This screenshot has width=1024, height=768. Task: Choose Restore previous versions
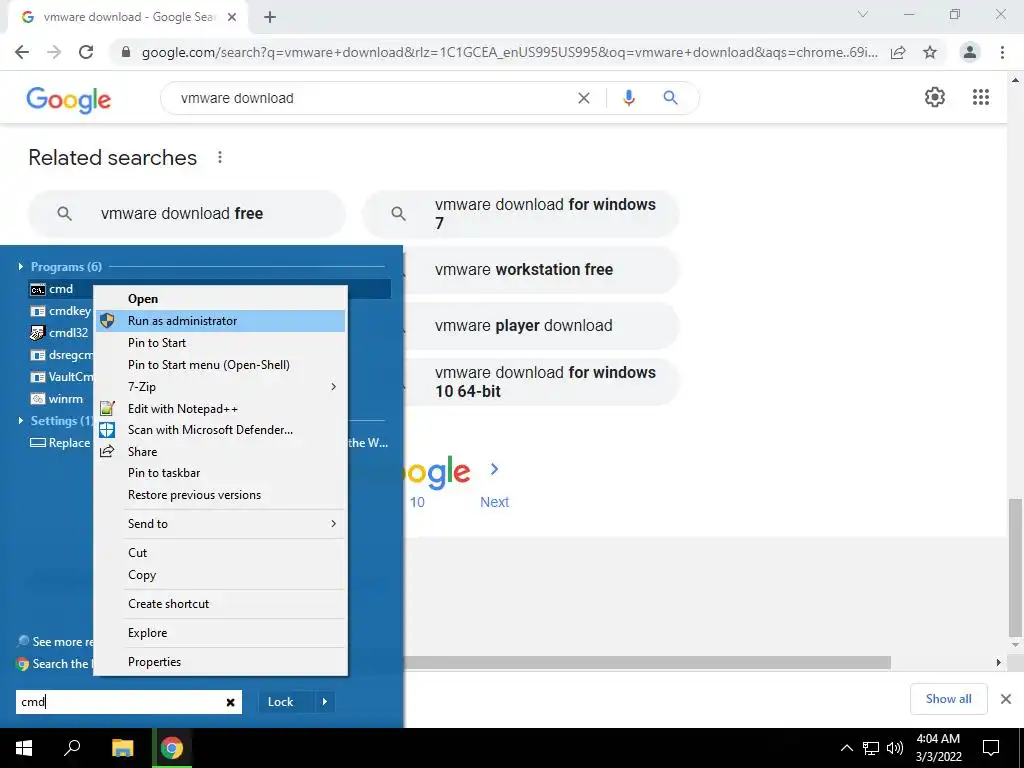221,495
